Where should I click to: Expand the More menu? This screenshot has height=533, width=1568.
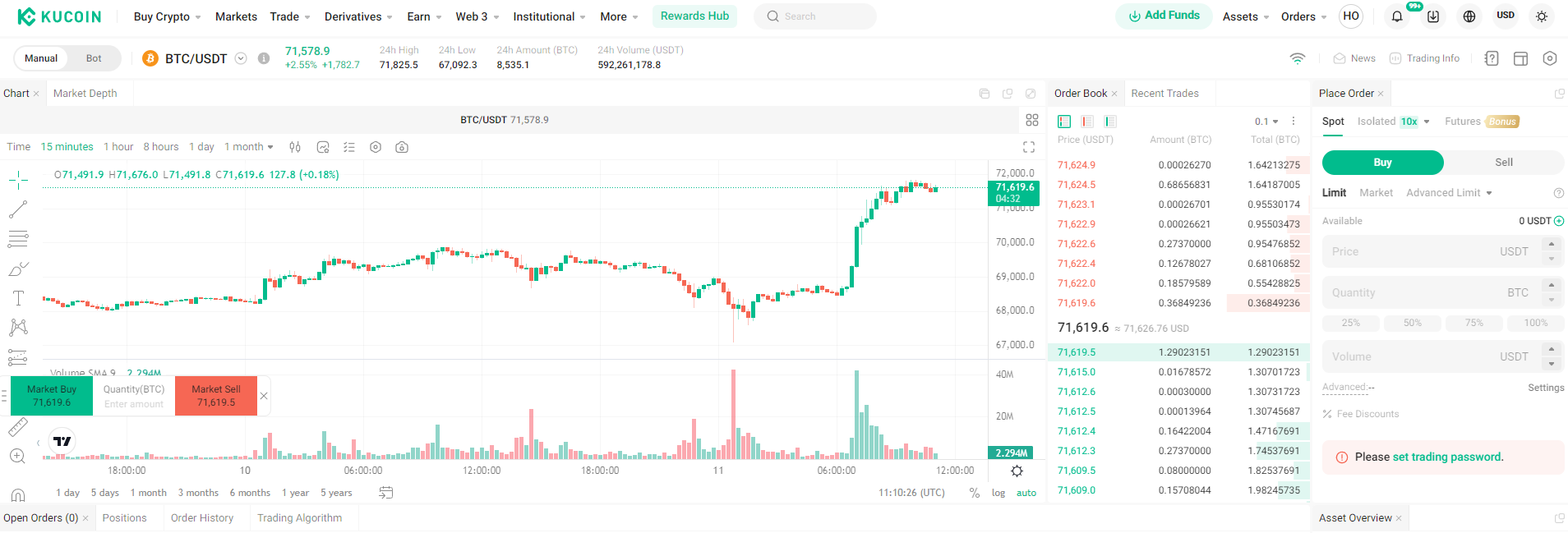(619, 16)
